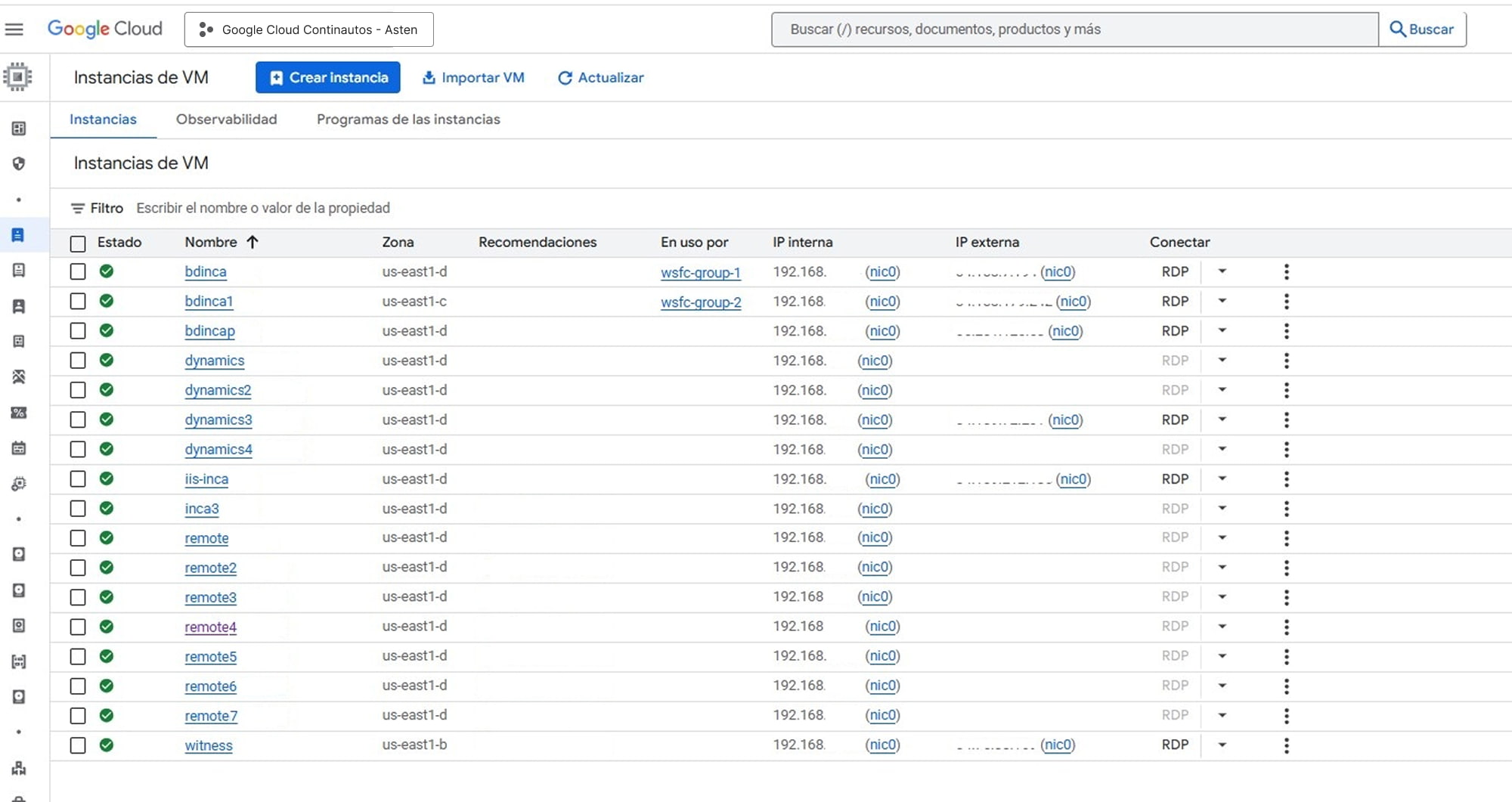
Task: Expand the connect dropdown on the remote5 row
Action: click(x=1222, y=656)
